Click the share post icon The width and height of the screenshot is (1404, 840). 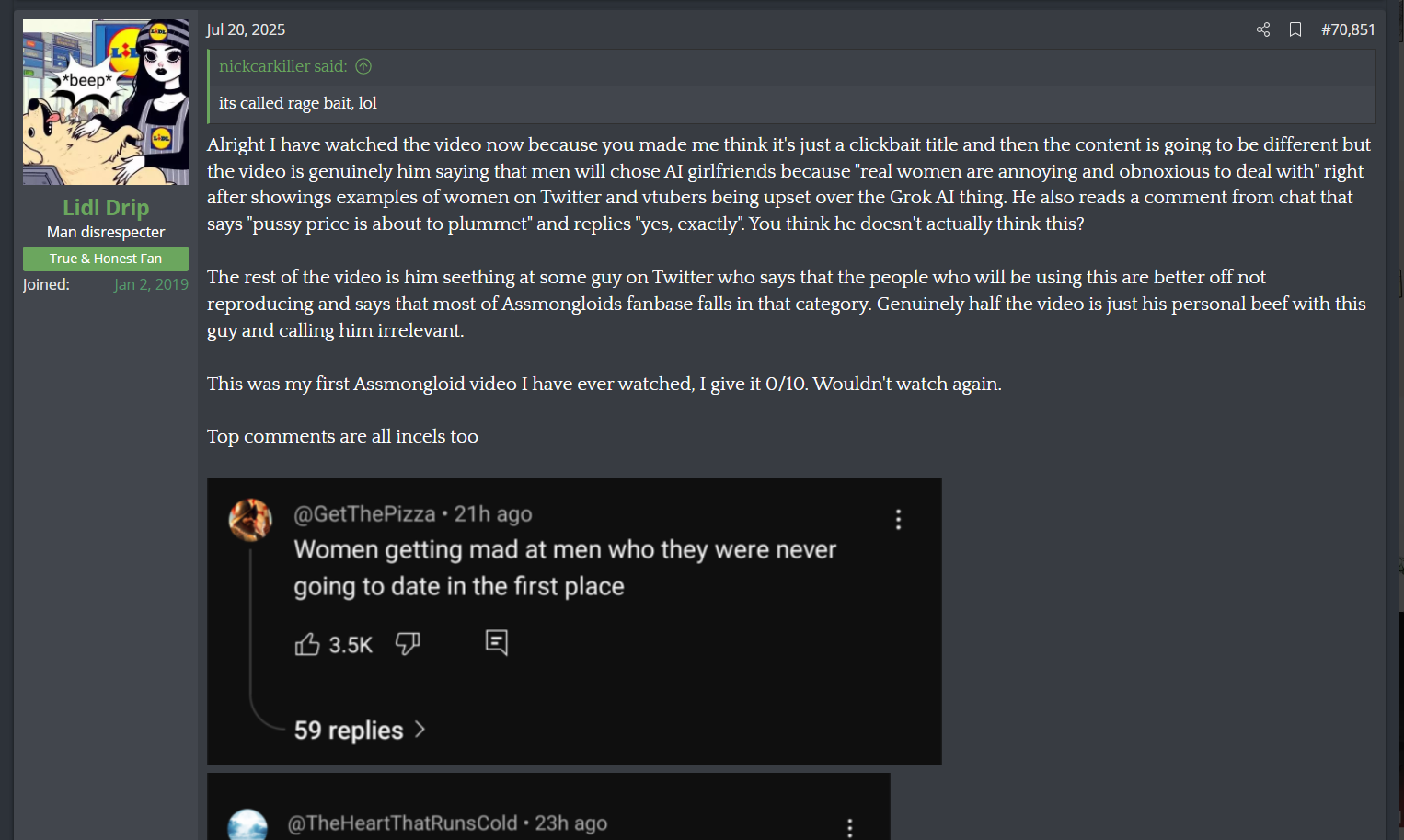(1263, 29)
